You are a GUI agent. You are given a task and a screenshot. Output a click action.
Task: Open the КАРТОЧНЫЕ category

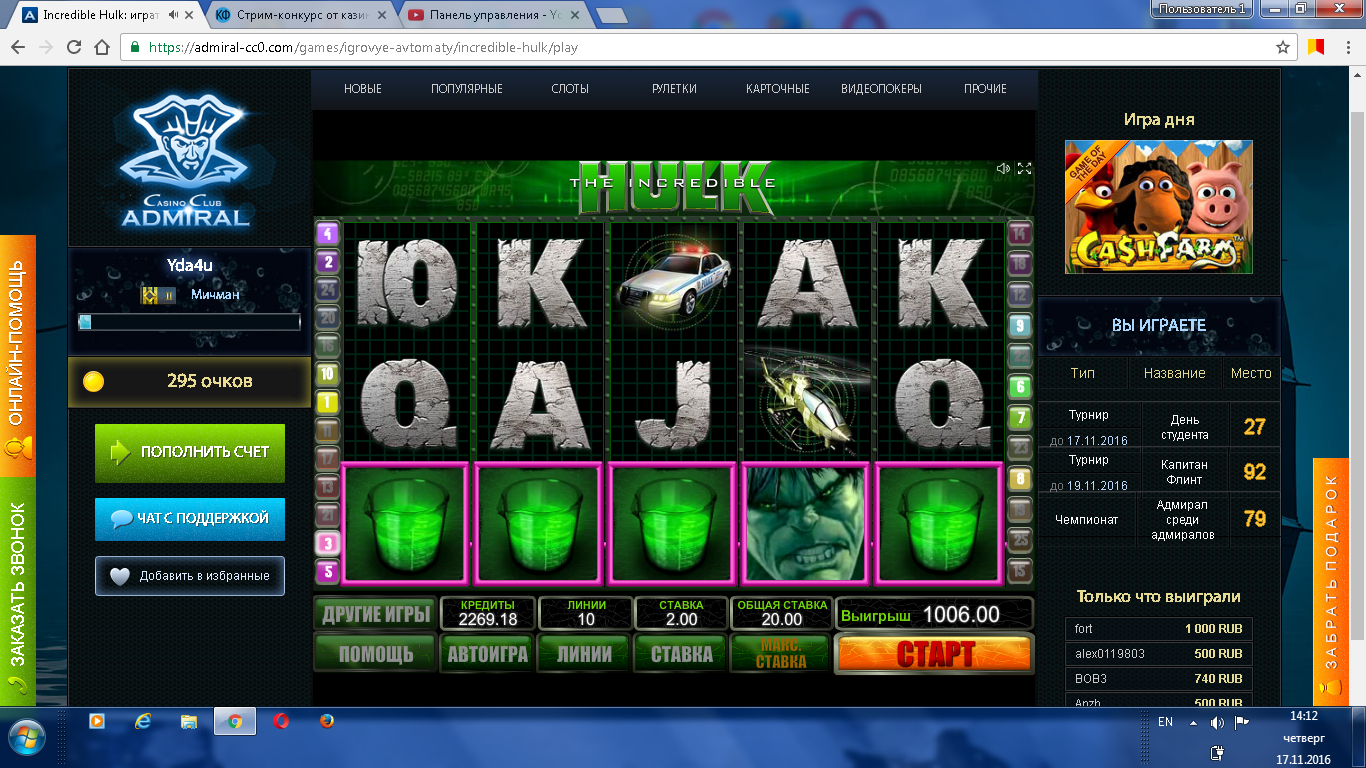tap(778, 89)
